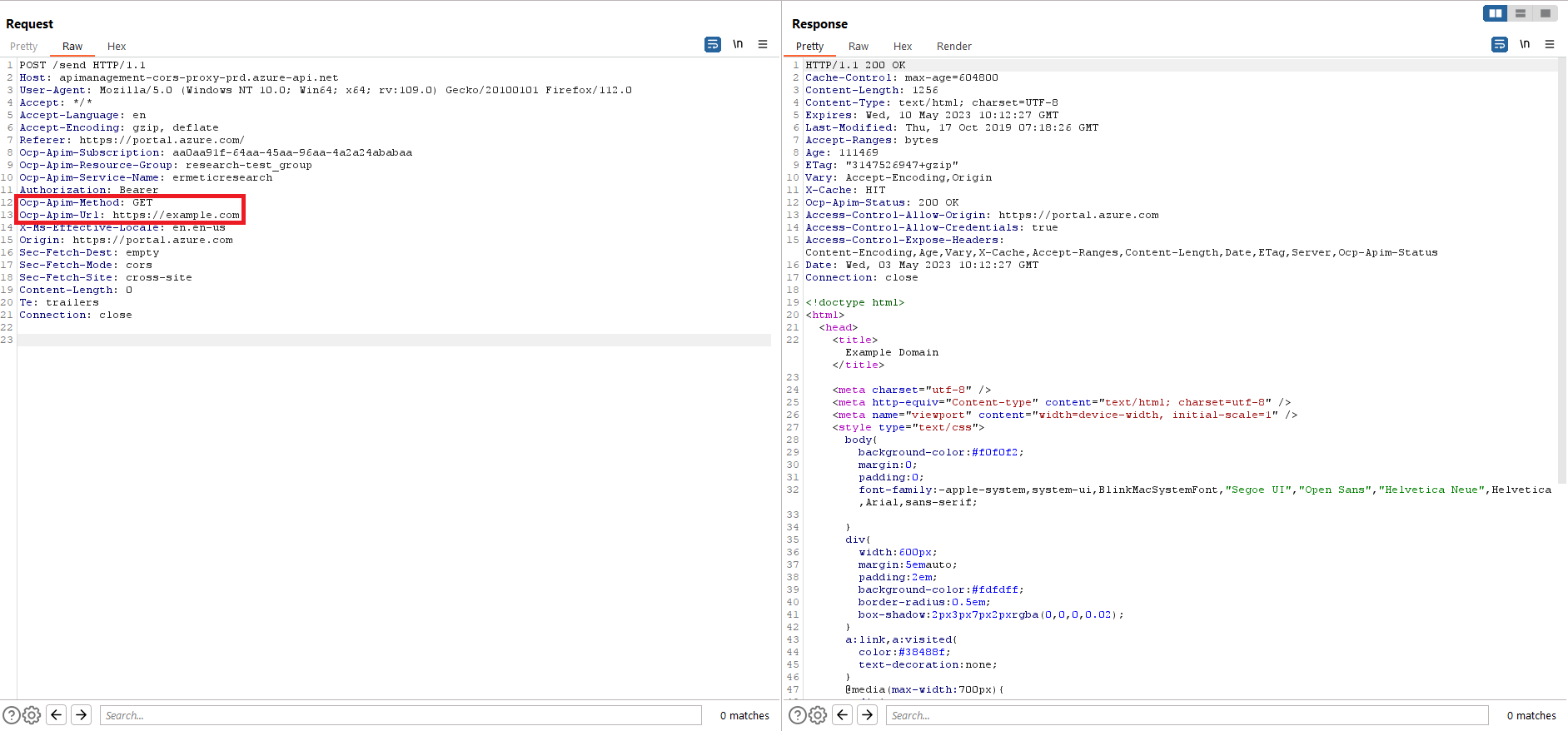The image size is (1568, 731).
Task: Switch Response view to Raw tab
Action: coord(859,47)
